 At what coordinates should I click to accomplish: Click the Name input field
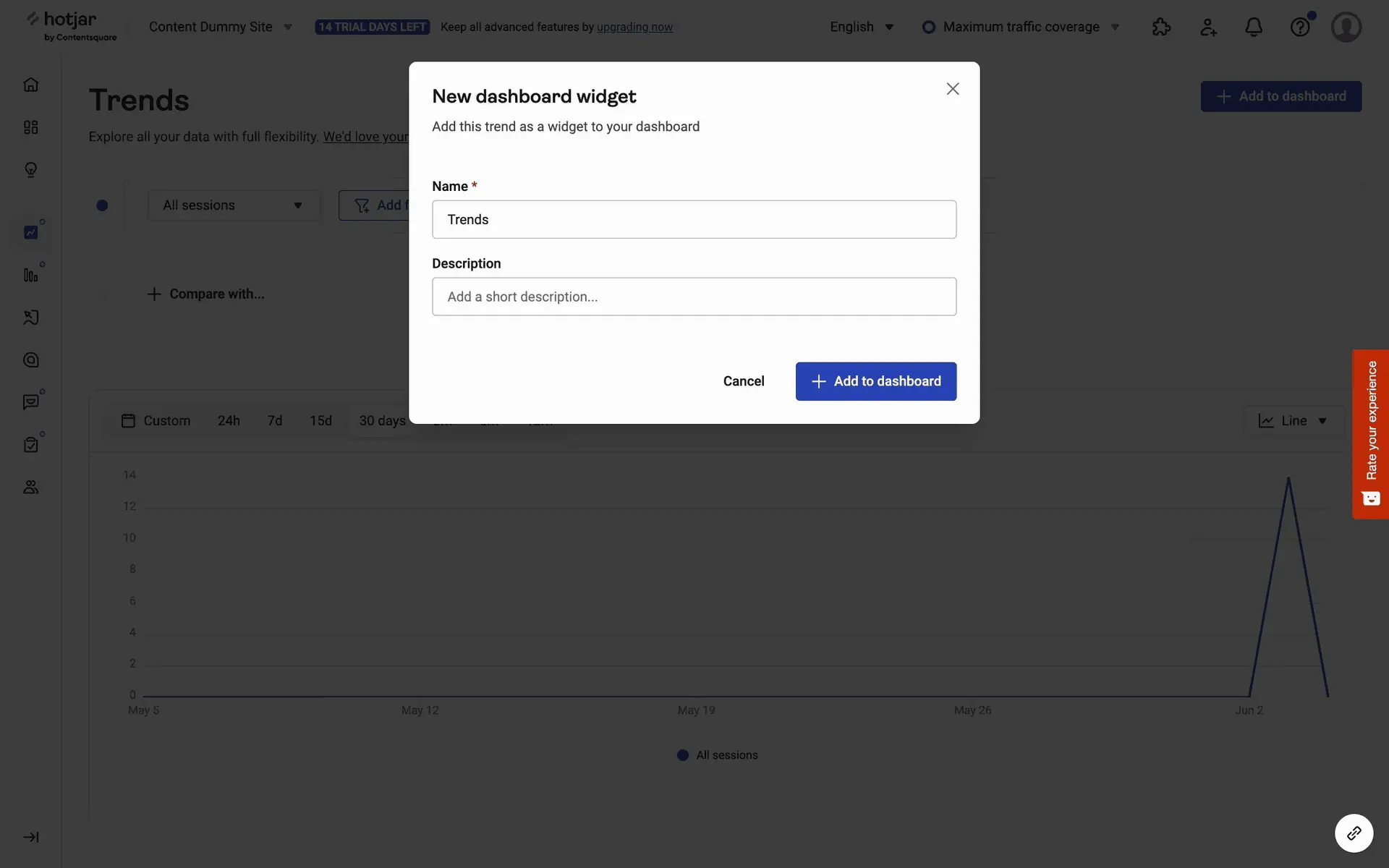click(694, 219)
